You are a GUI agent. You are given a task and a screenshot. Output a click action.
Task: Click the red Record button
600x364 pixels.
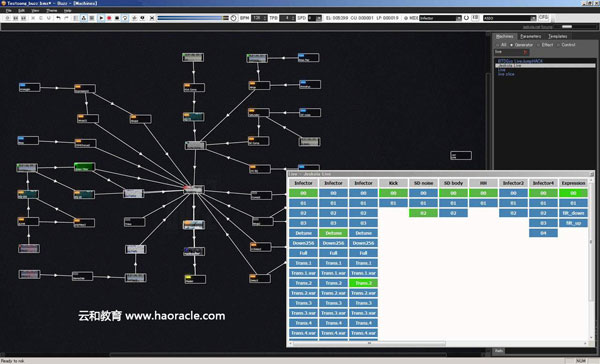click(x=109, y=18)
